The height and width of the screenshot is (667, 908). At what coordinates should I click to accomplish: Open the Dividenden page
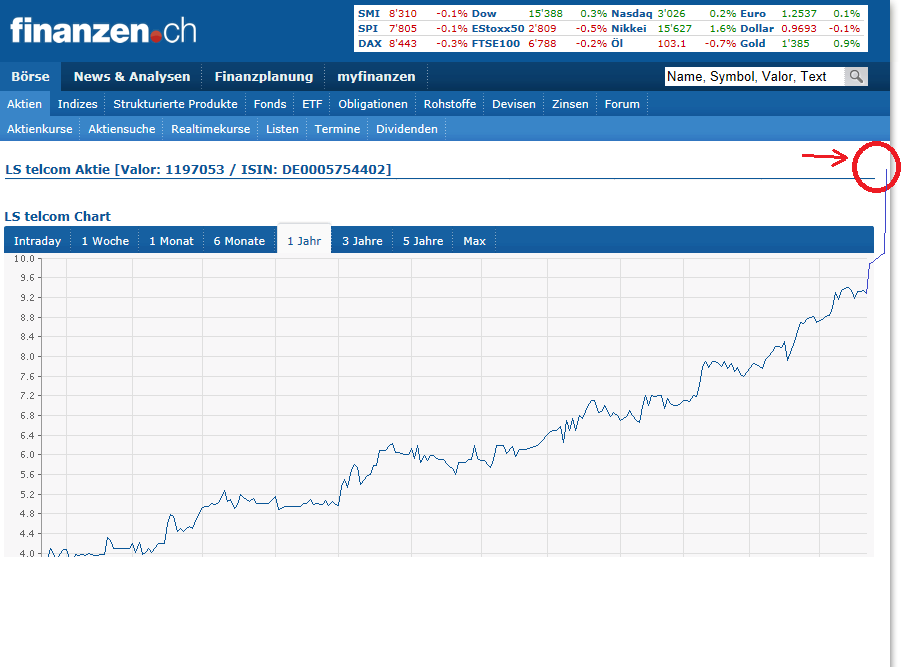[406, 129]
